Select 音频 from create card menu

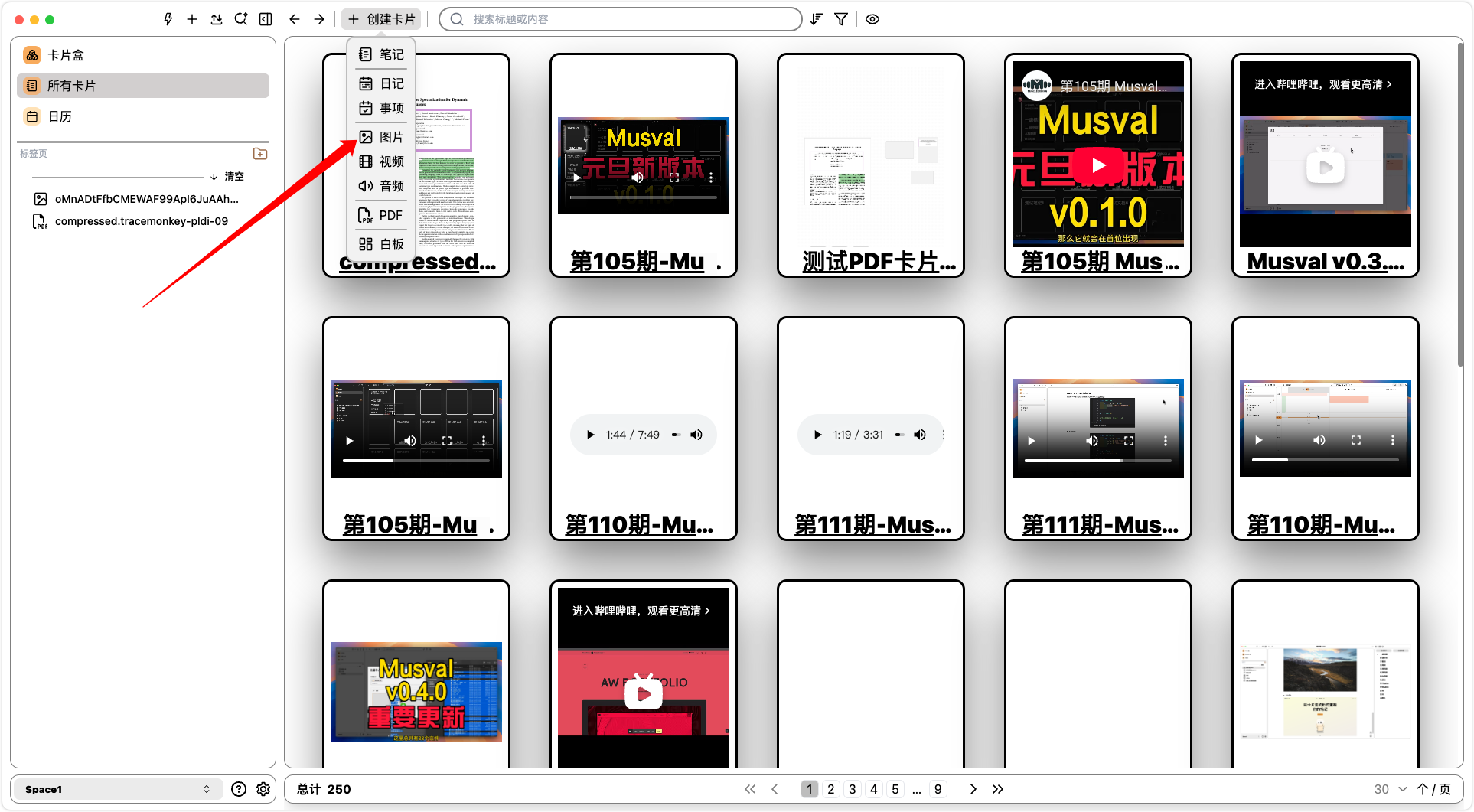tap(381, 186)
